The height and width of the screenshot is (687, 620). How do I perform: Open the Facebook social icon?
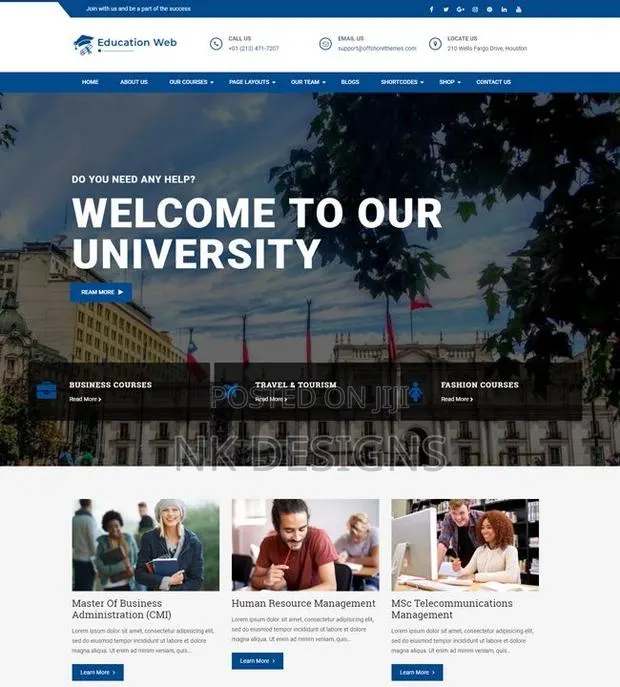[x=431, y=9]
